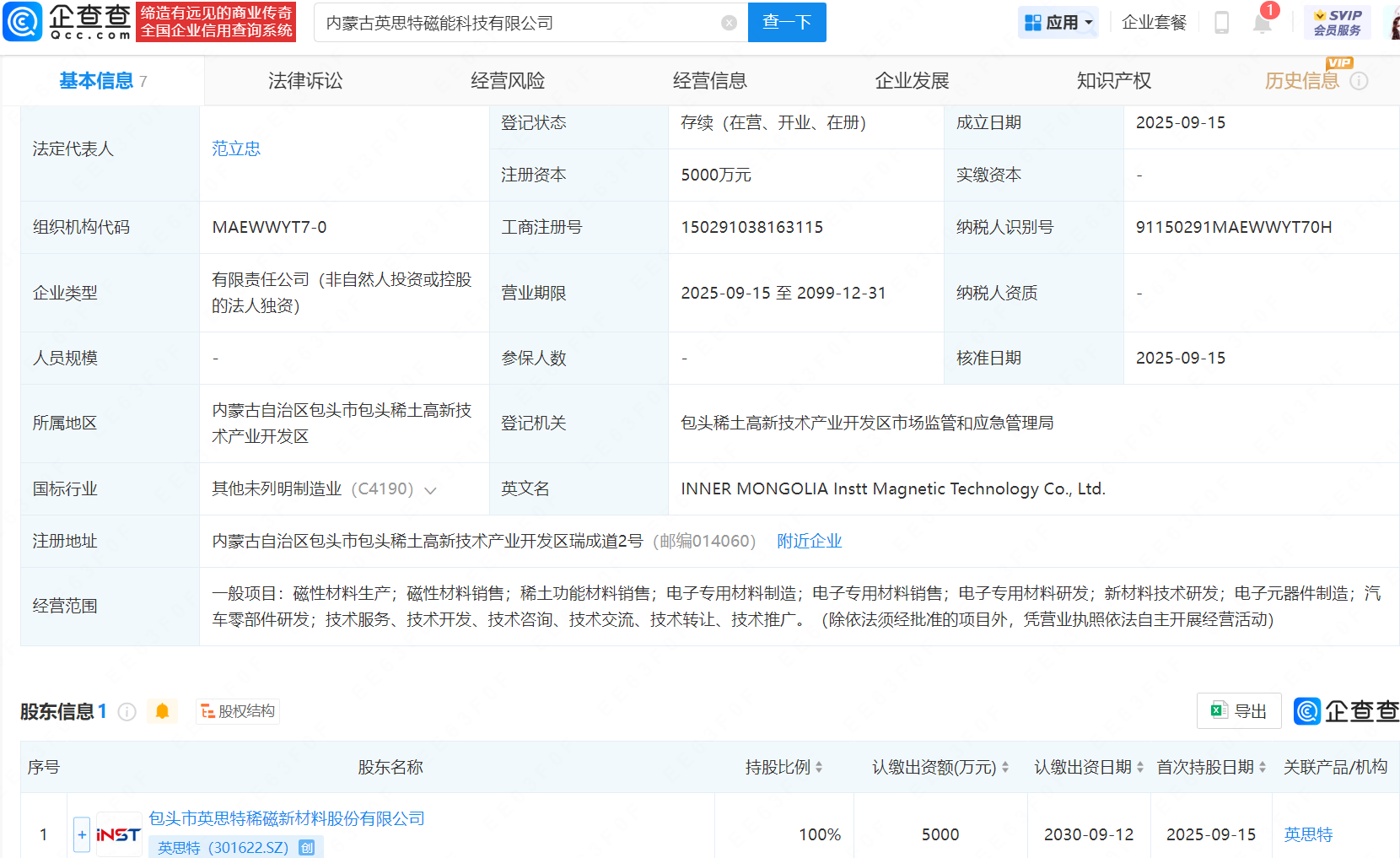Image resolution: width=1400 pixels, height=858 pixels.
Task: Expand shareholder row 1 plus button
Action: tap(82, 834)
